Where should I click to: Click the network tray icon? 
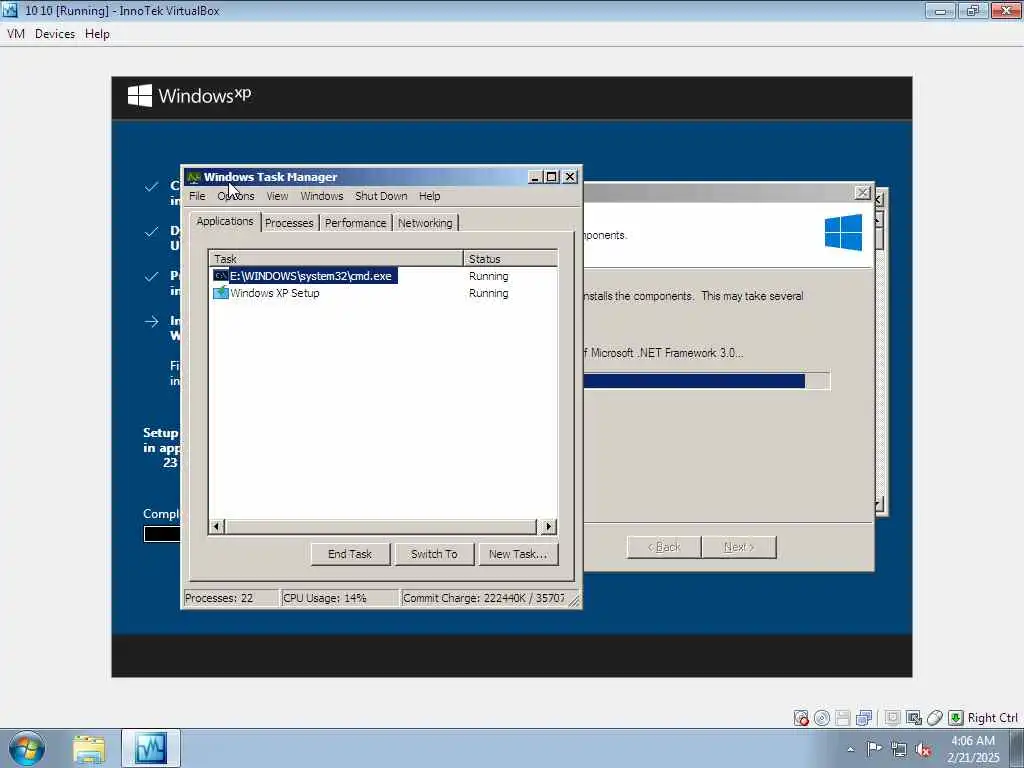tap(899, 749)
